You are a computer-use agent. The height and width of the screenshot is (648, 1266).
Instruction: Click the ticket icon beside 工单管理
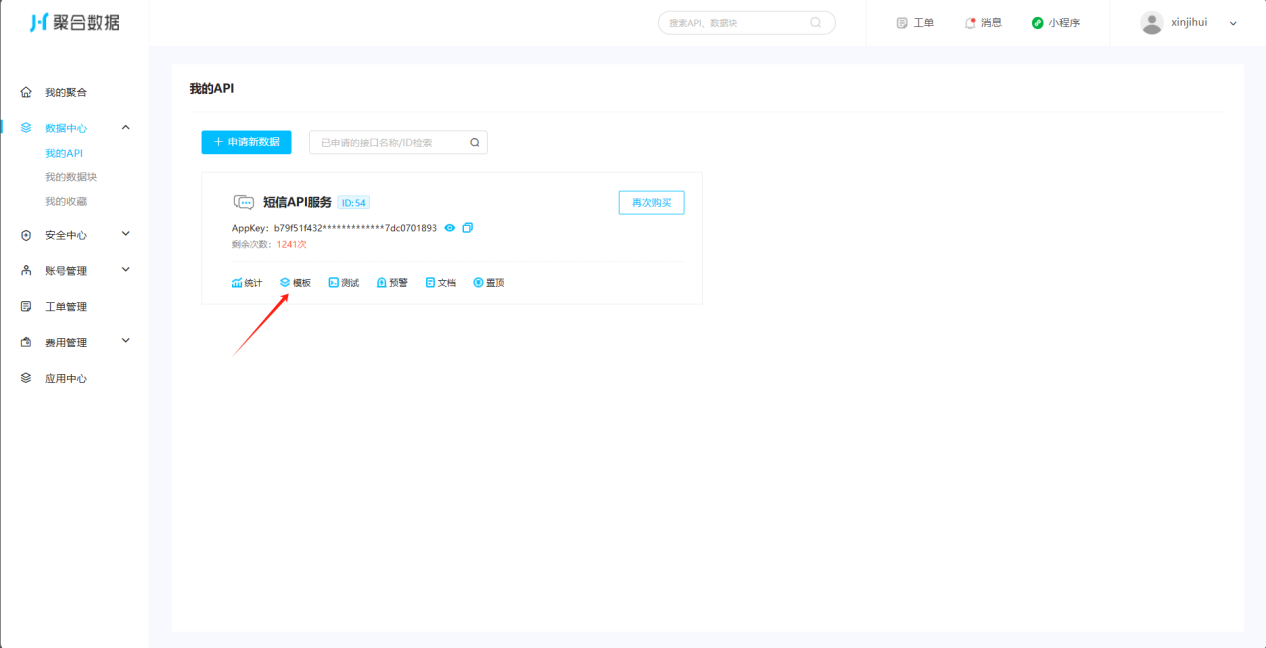point(26,307)
